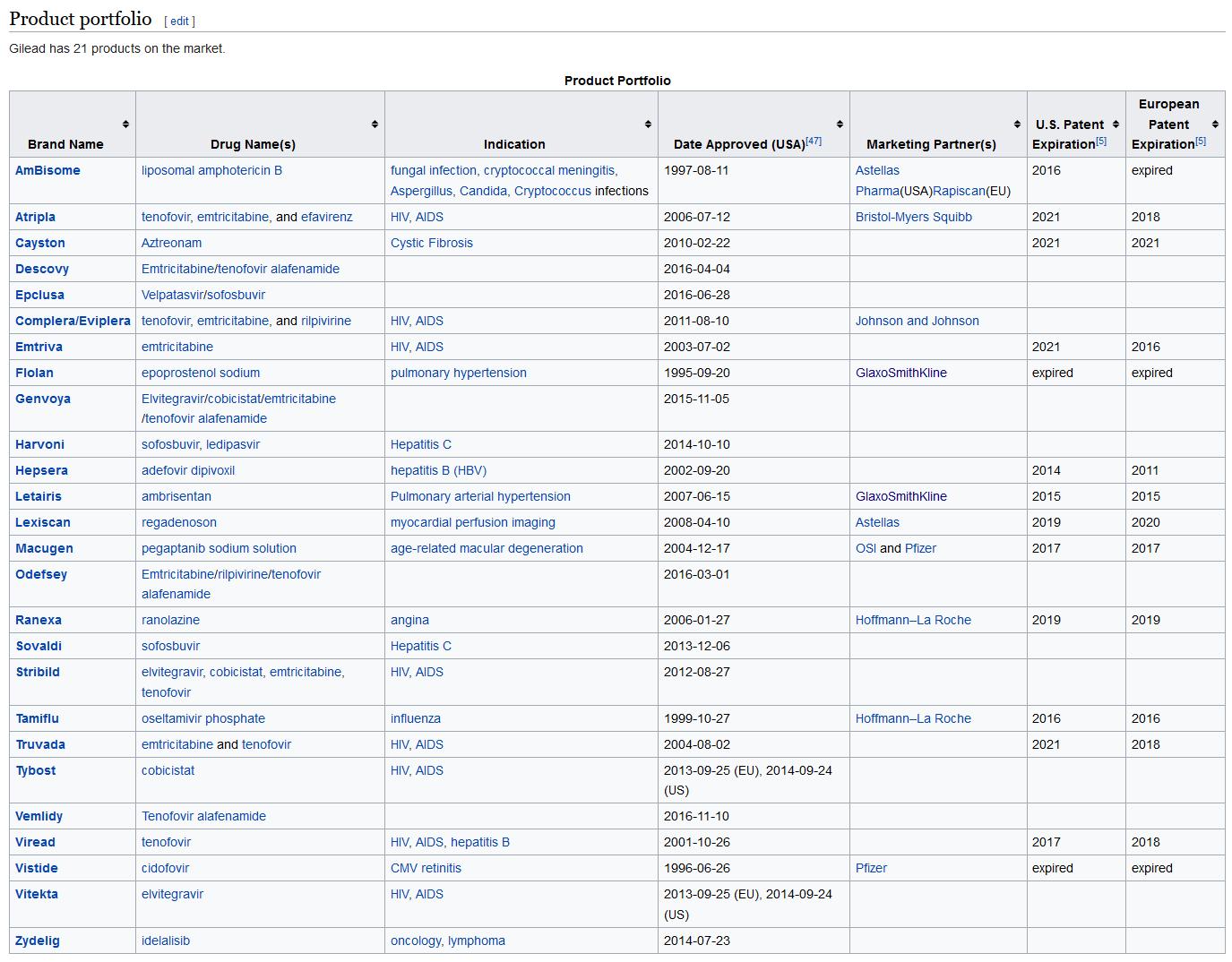
Task: Click the Johnson and Johnson link
Action: (917, 321)
